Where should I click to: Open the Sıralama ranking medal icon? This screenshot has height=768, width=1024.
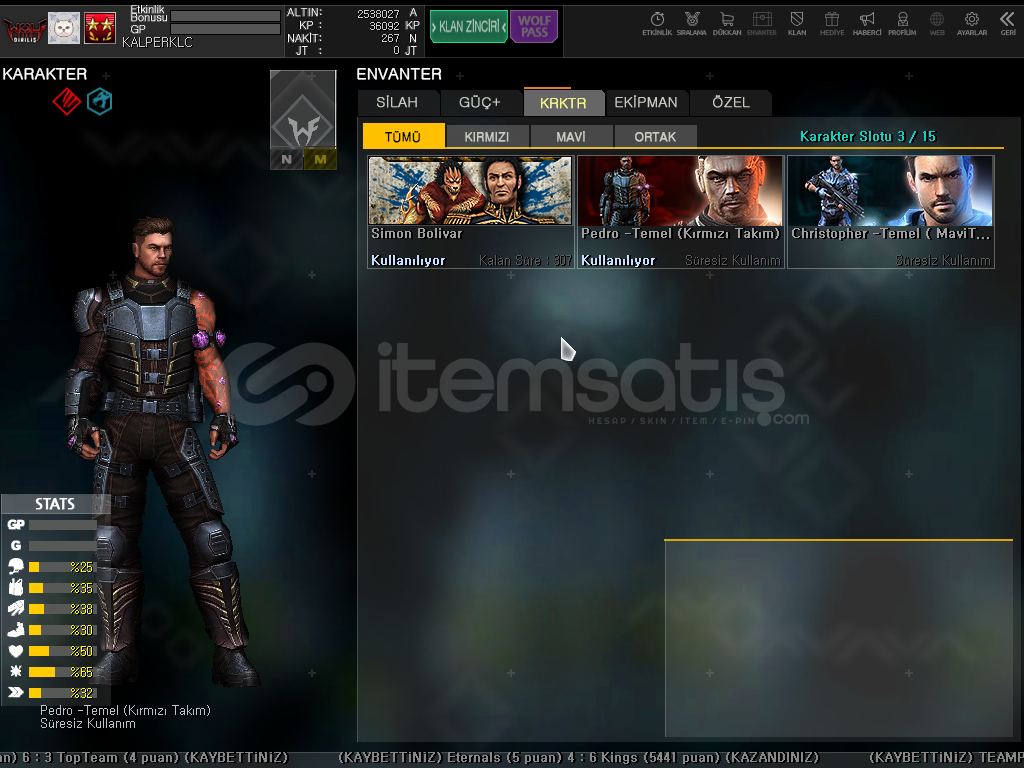coord(692,24)
